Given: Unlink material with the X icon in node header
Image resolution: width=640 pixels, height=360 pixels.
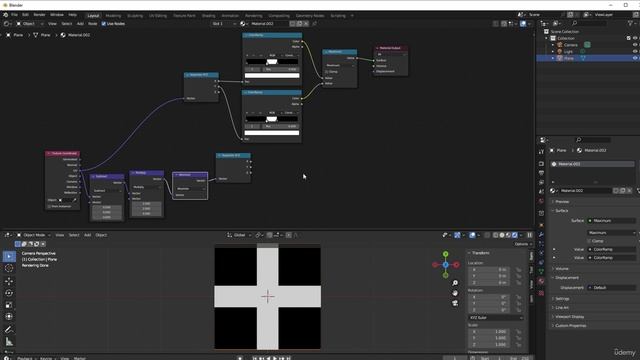Looking at the screenshot, I should tap(306, 24).
